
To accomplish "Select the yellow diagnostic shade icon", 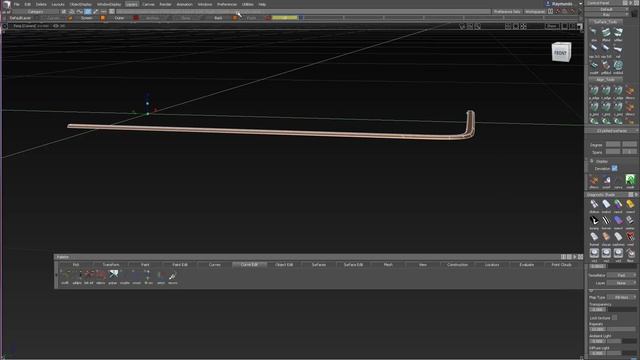I will 630,205.
